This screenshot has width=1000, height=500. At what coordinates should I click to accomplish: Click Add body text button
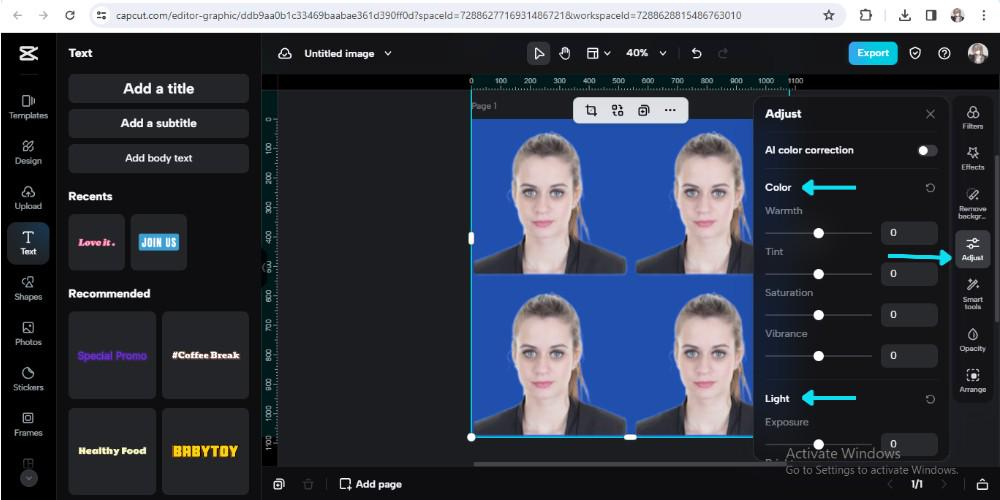point(159,158)
